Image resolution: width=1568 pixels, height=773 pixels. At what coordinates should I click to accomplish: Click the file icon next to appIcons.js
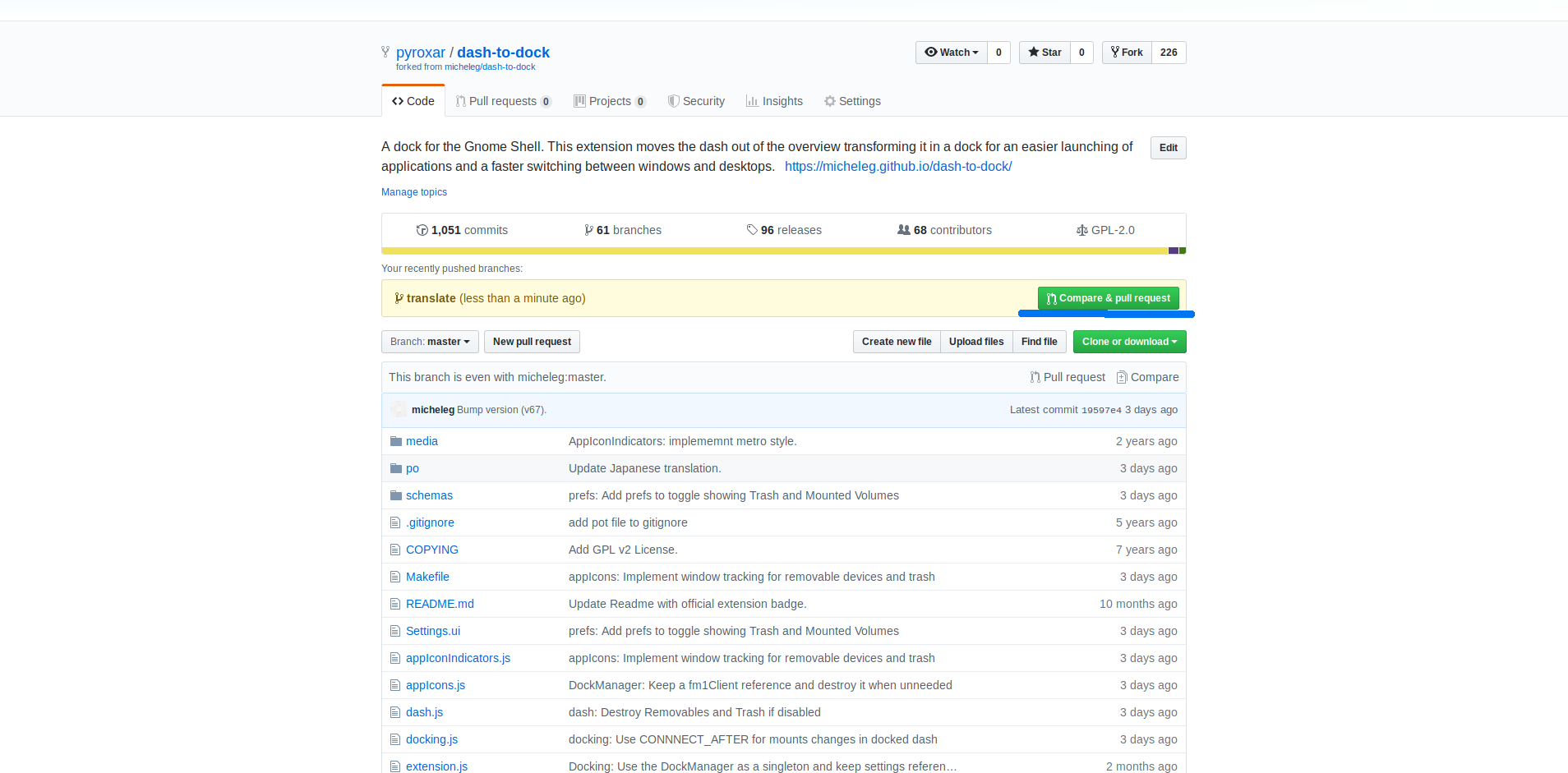tap(395, 685)
